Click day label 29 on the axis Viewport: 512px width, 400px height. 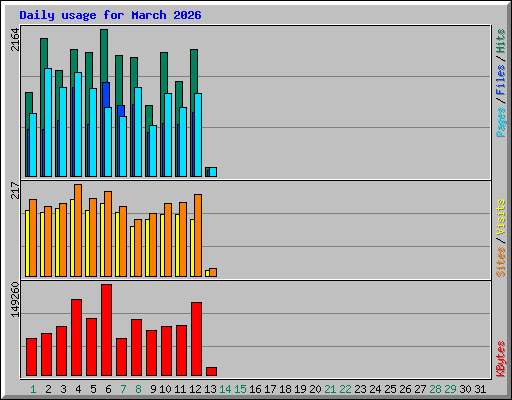[x=450, y=389]
